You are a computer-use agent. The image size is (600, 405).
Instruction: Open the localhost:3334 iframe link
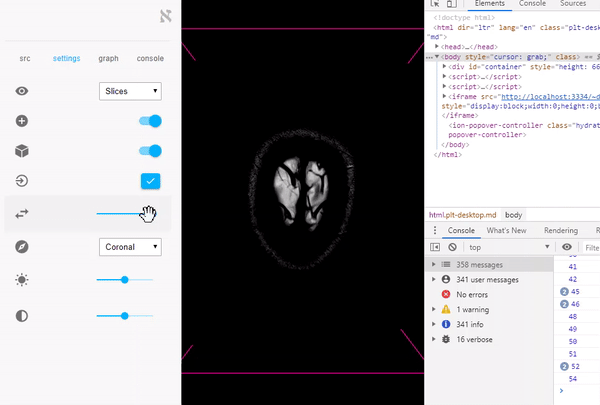550,96
